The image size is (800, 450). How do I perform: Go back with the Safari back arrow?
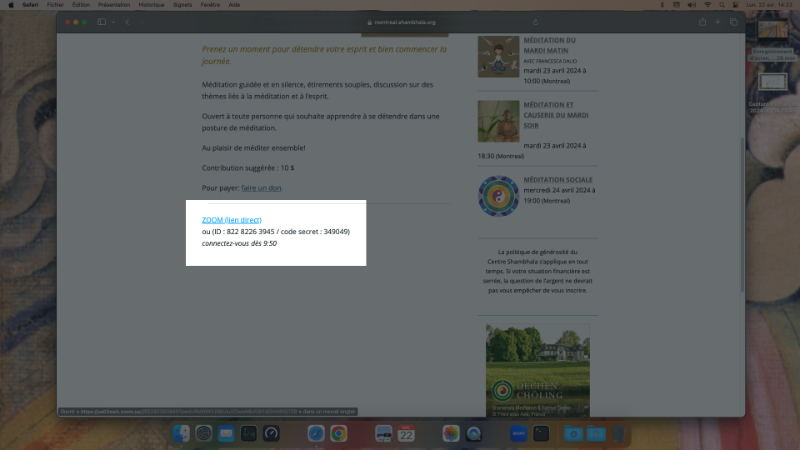[128, 22]
